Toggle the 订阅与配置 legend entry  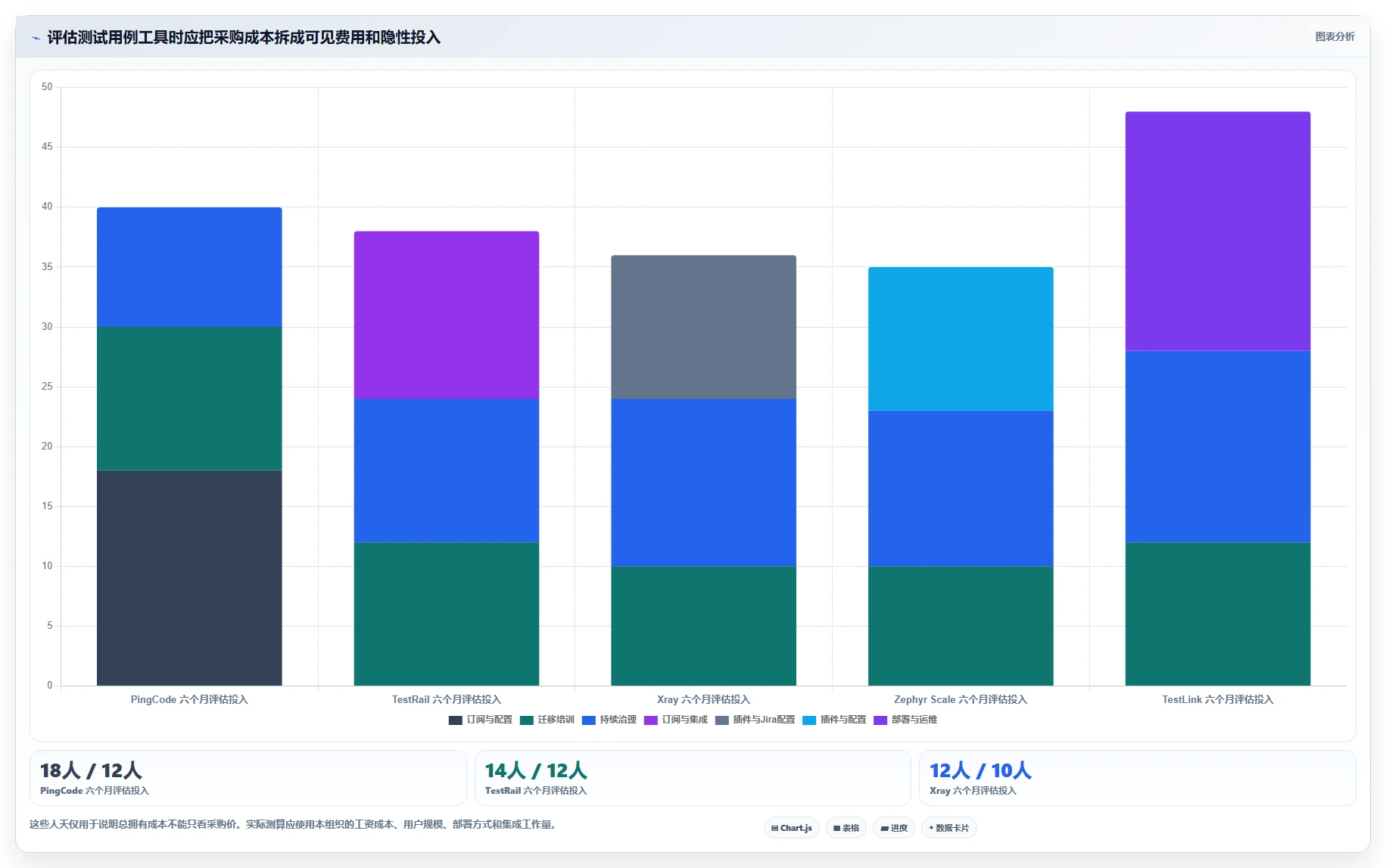pos(481,720)
